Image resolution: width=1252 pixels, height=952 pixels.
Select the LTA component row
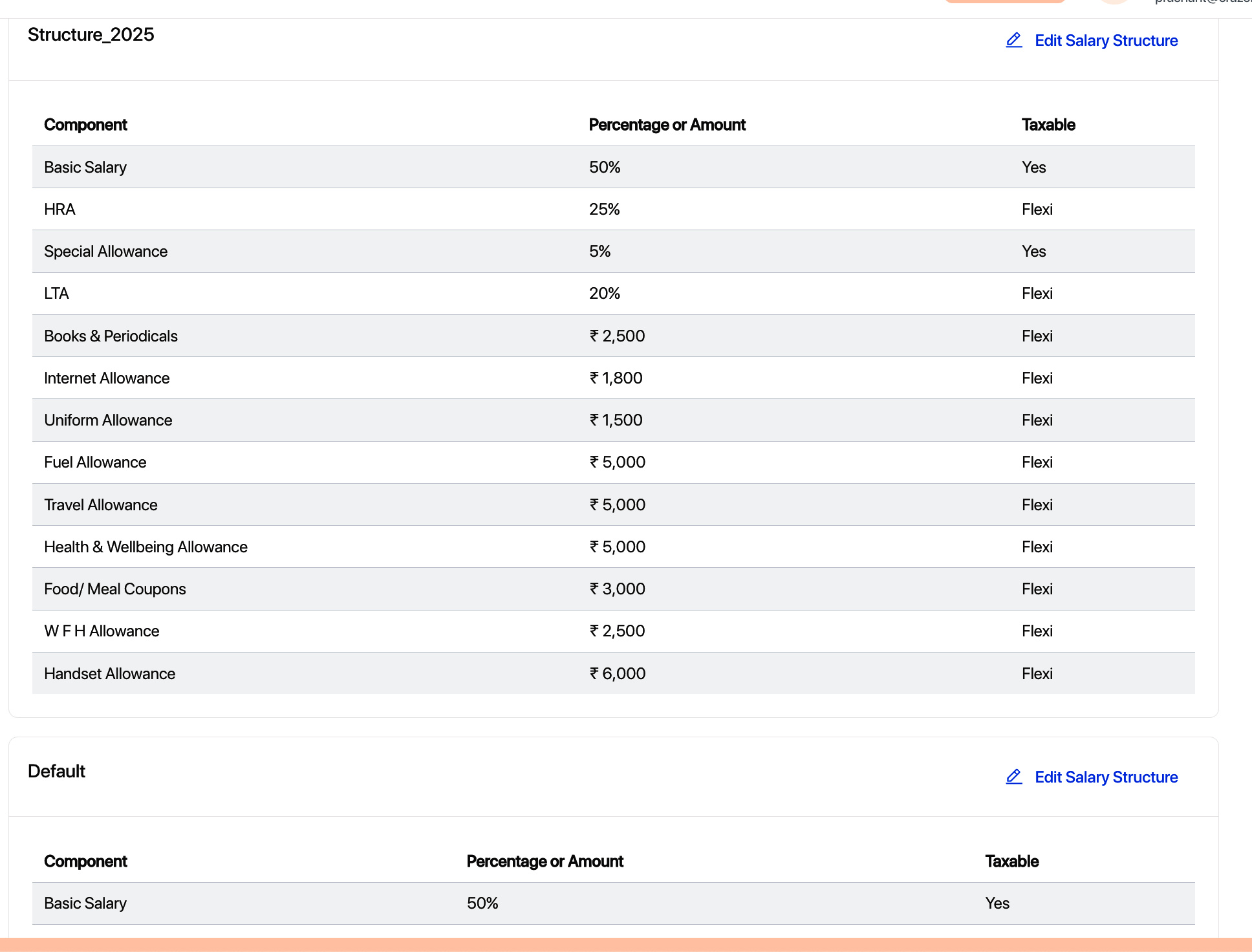[57, 294]
